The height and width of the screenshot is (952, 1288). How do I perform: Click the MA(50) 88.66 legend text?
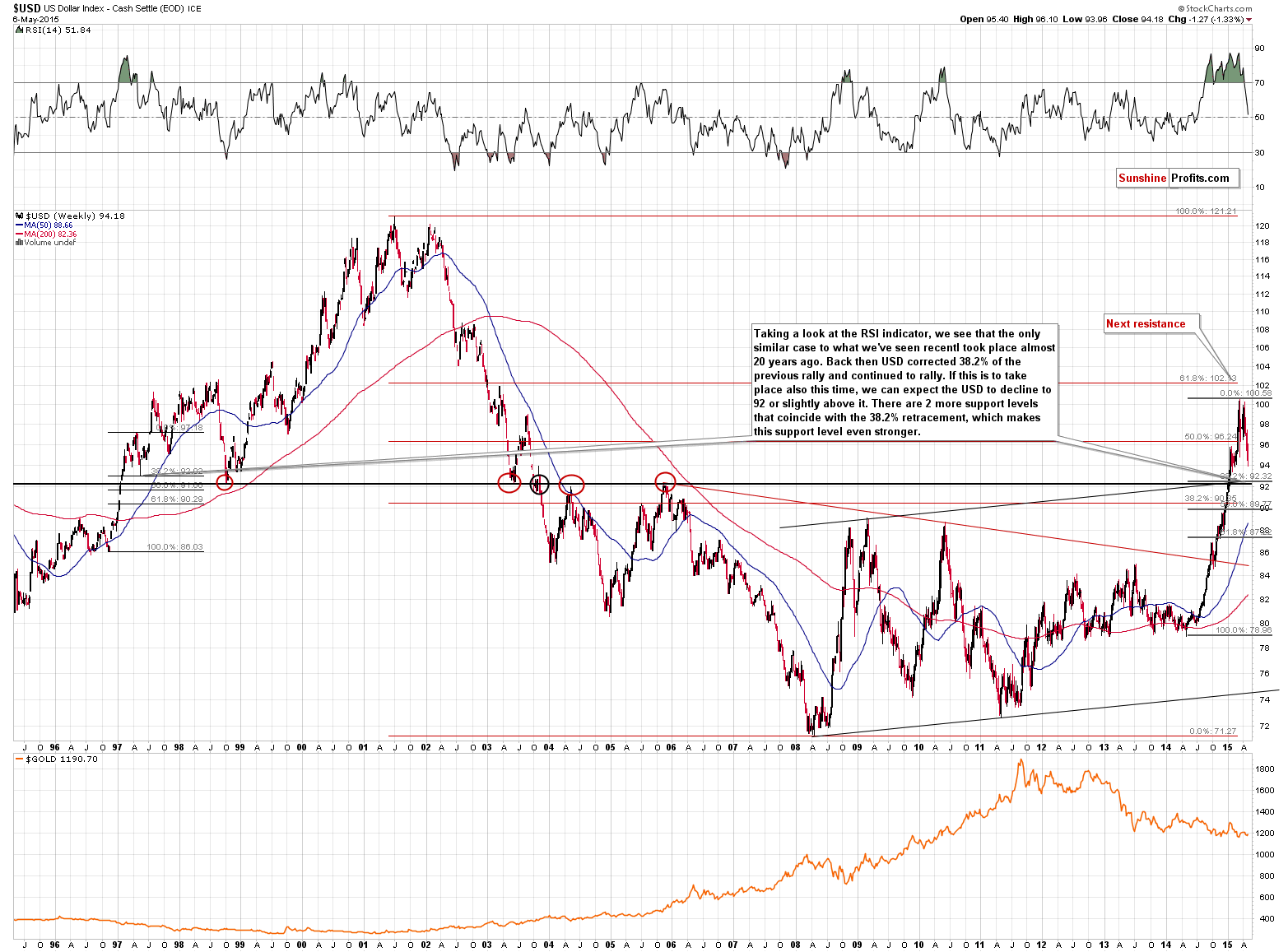[x=49, y=225]
